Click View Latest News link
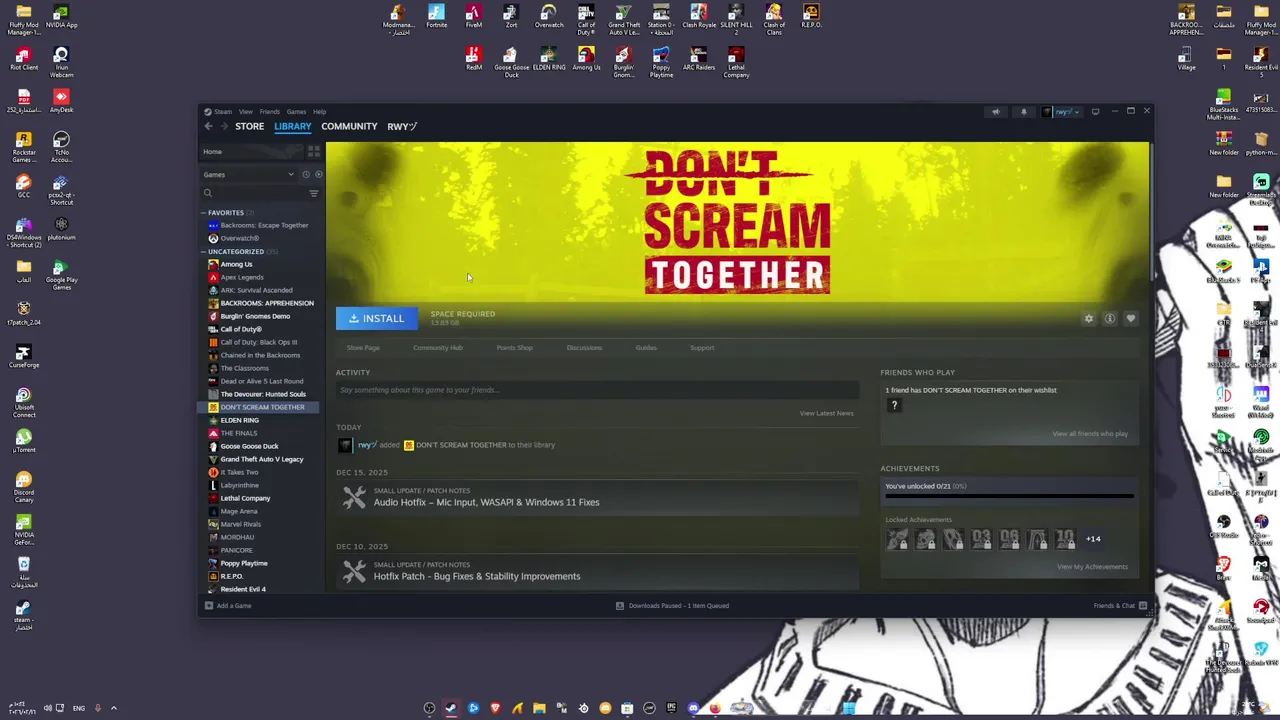The image size is (1280, 720). click(826, 413)
